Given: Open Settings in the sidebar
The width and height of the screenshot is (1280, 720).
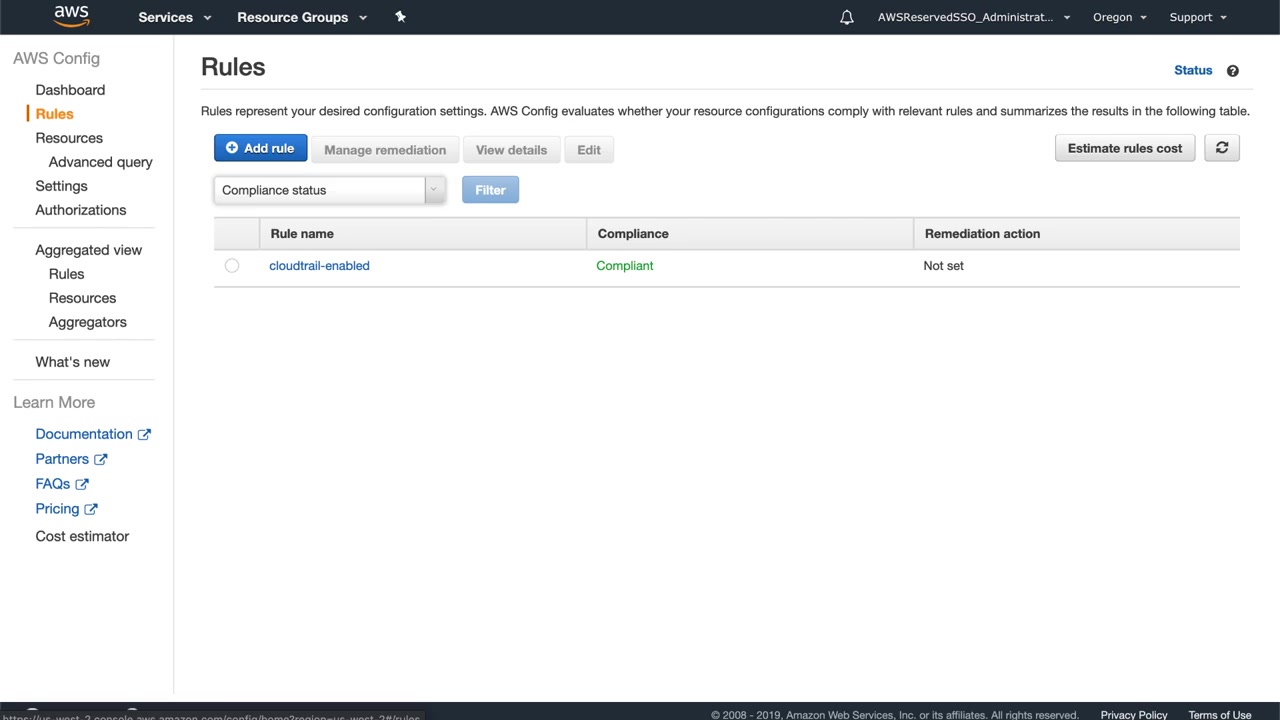Looking at the screenshot, I should pos(61,186).
